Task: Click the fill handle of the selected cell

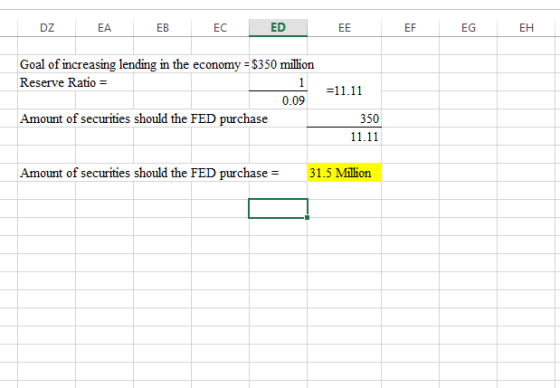Action: coord(307,217)
